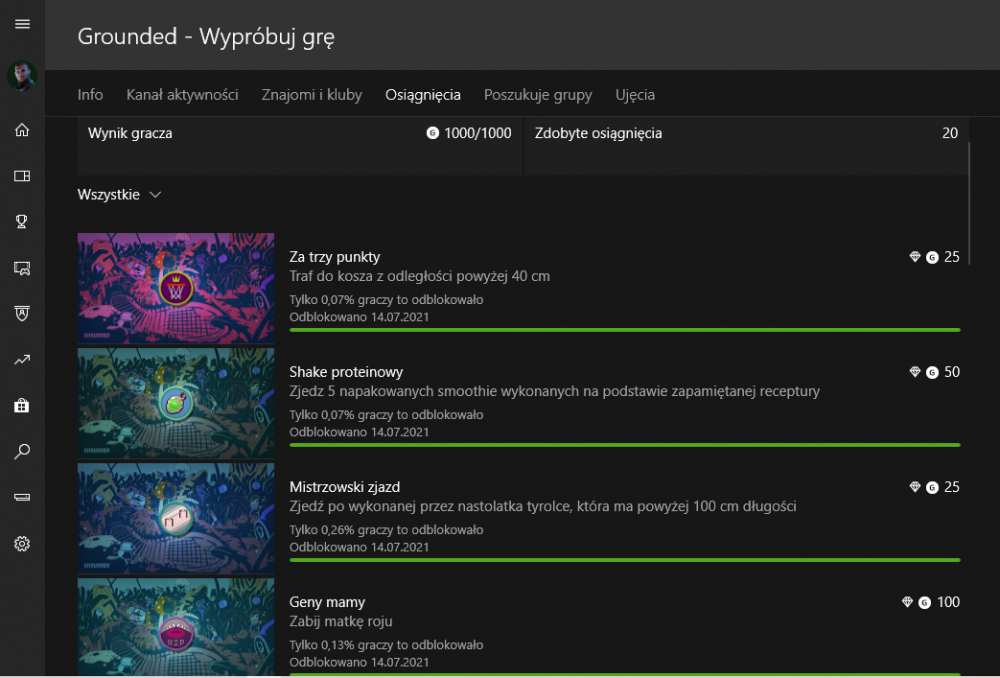This screenshot has width=1000, height=678.
Task: Open the Achievements trophy icon
Action: 22,222
